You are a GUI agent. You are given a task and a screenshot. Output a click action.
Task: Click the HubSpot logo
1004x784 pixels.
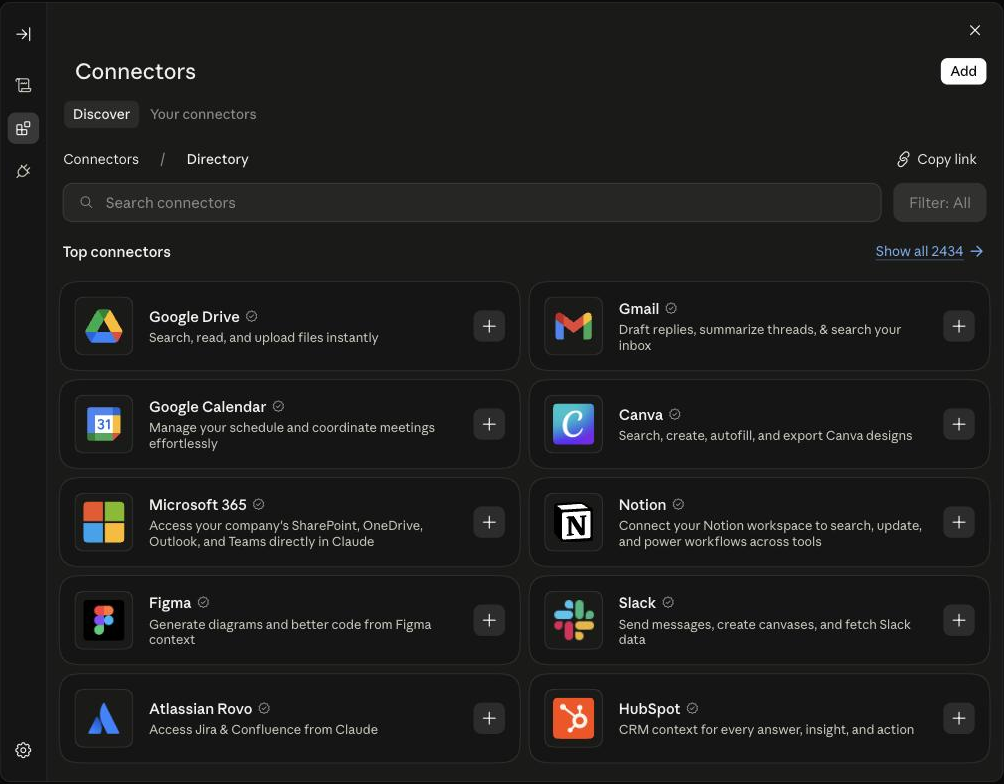[x=573, y=718]
